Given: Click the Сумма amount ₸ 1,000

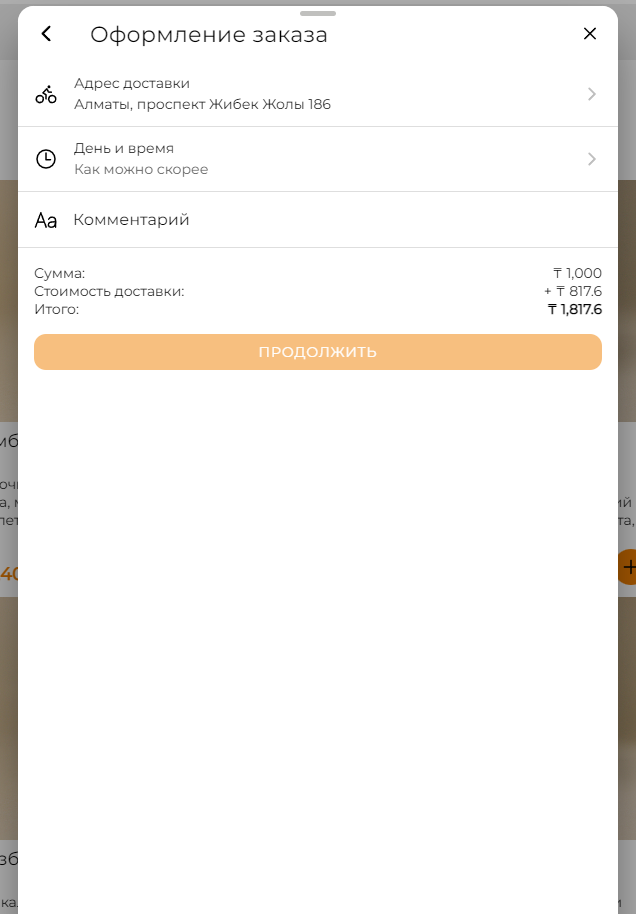Looking at the screenshot, I should [577, 273].
